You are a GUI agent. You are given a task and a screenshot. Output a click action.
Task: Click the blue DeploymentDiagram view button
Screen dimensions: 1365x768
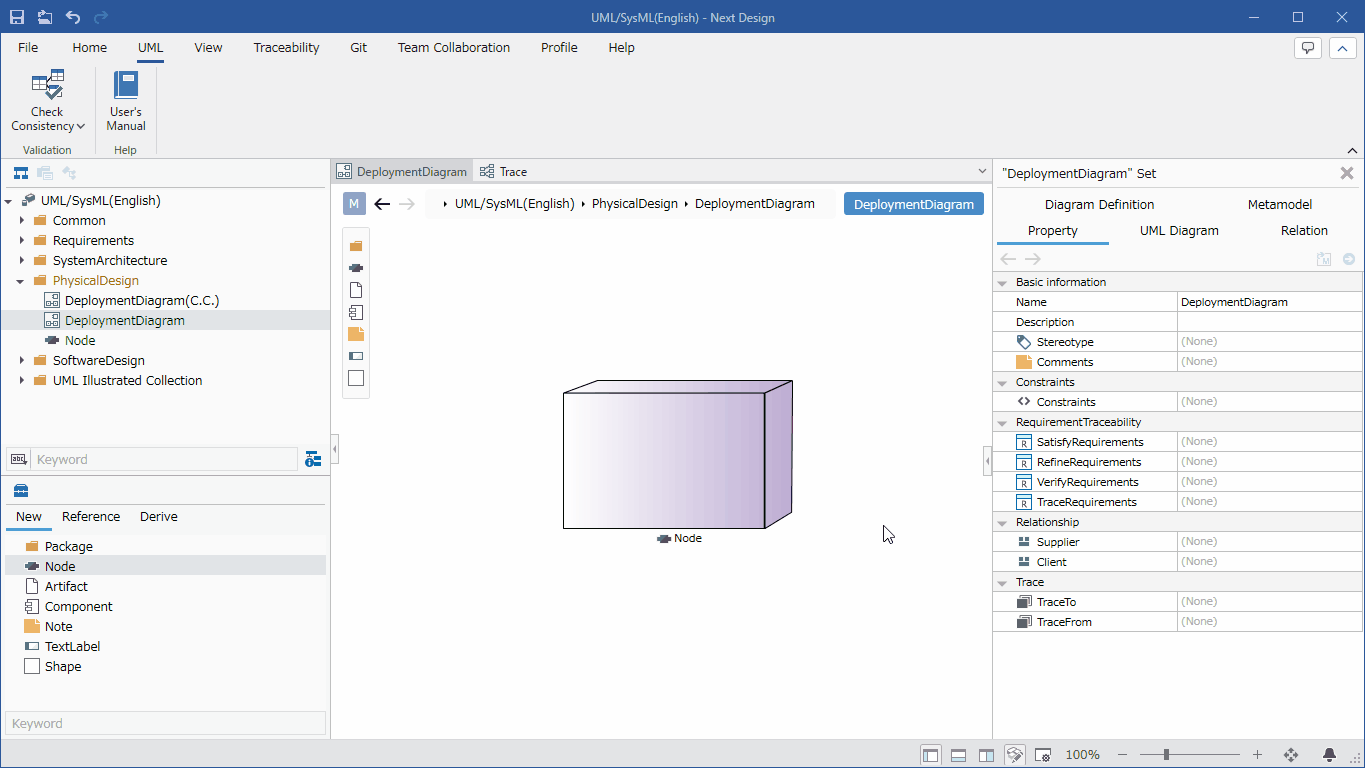point(914,204)
